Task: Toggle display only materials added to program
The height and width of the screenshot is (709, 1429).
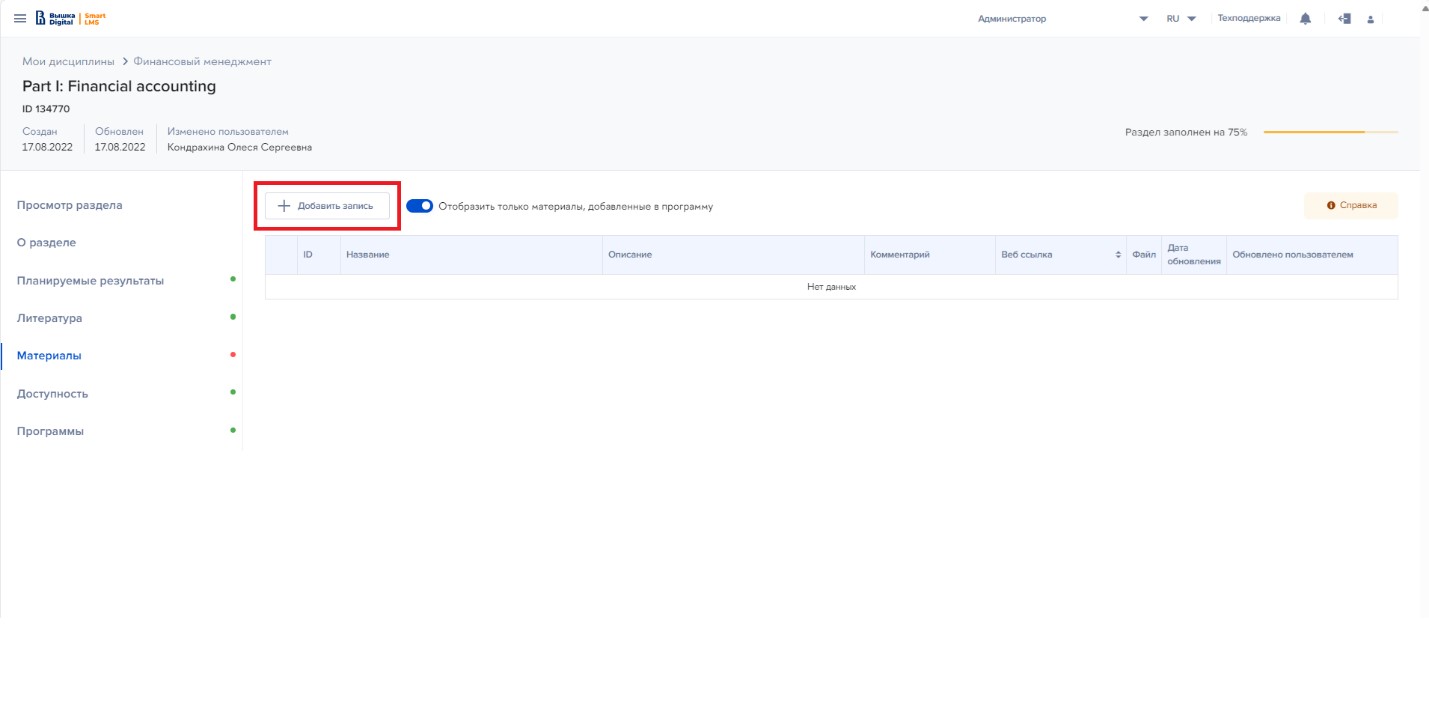Action: pyautogui.click(x=420, y=206)
